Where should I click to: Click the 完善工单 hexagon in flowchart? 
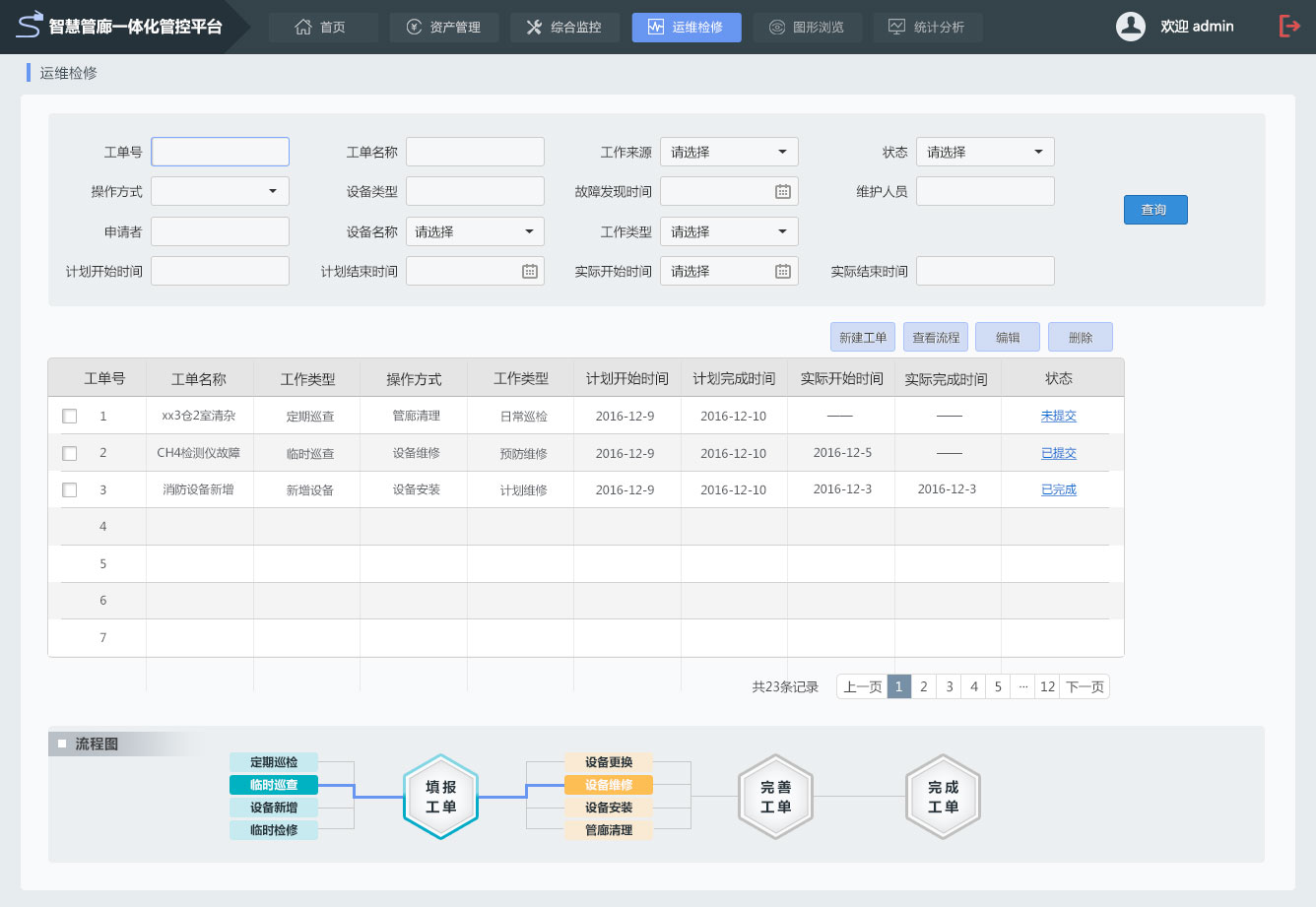[x=775, y=797]
